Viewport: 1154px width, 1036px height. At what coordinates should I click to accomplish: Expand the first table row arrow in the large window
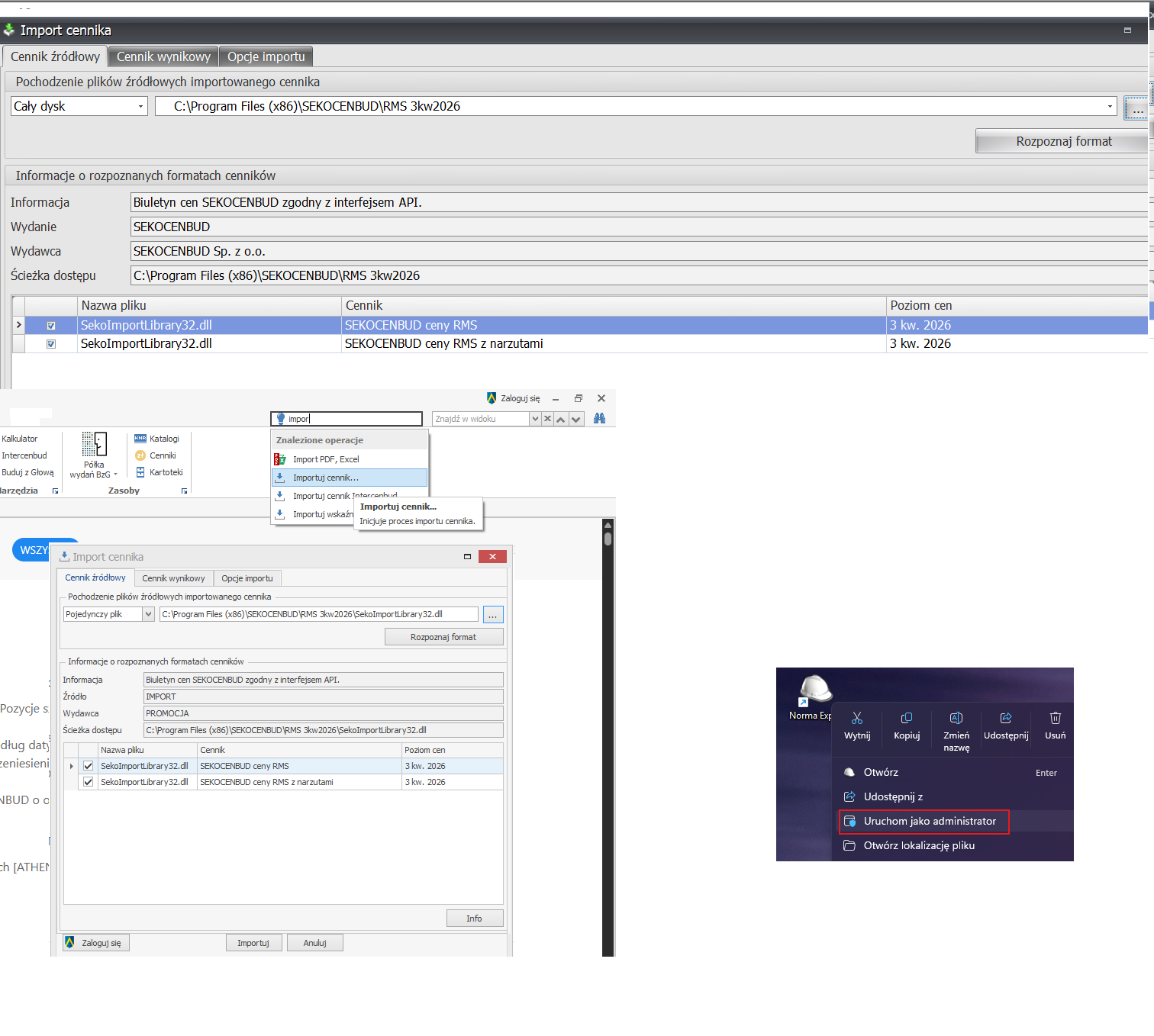click(18, 326)
